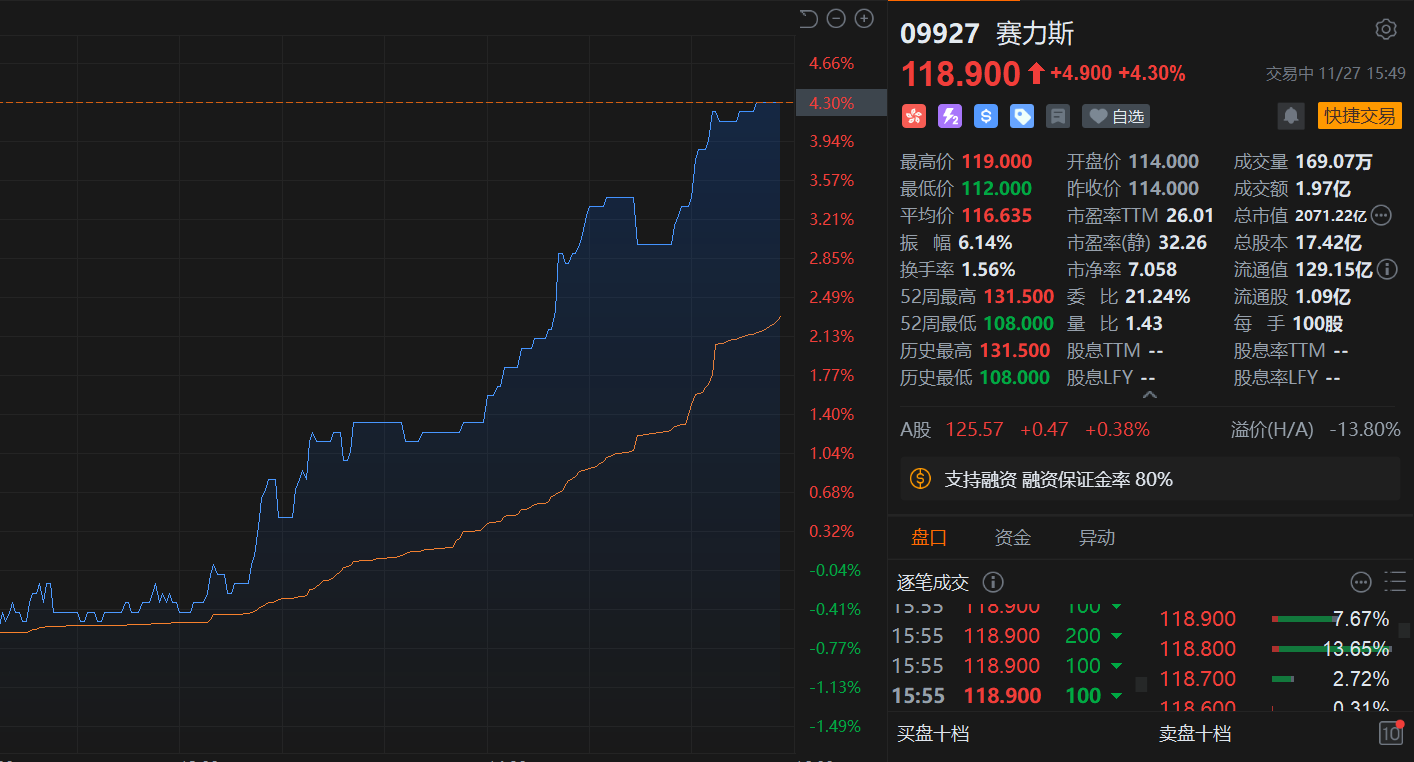Click the trade list scrollbar thumb
Image resolution: width=1414 pixels, height=762 pixels.
click(1141, 685)
